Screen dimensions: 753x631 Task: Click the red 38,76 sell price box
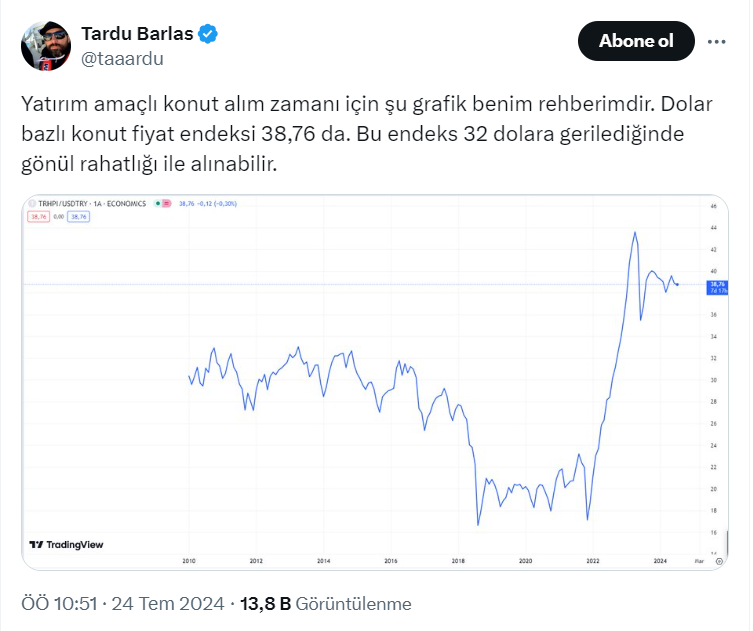click(x=41, y=216)
